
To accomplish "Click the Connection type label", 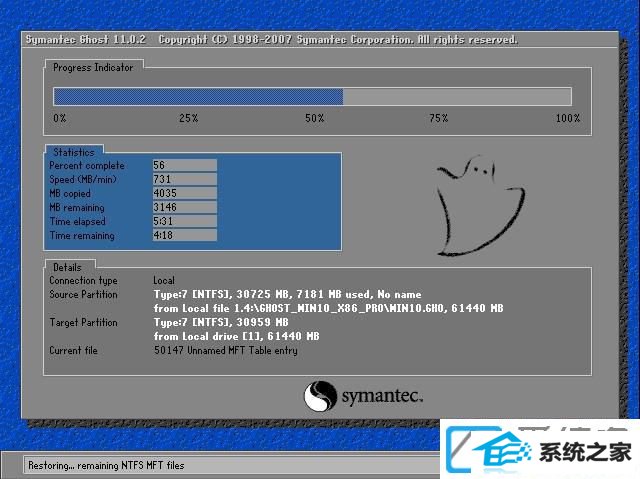I will tap(83, 281).
